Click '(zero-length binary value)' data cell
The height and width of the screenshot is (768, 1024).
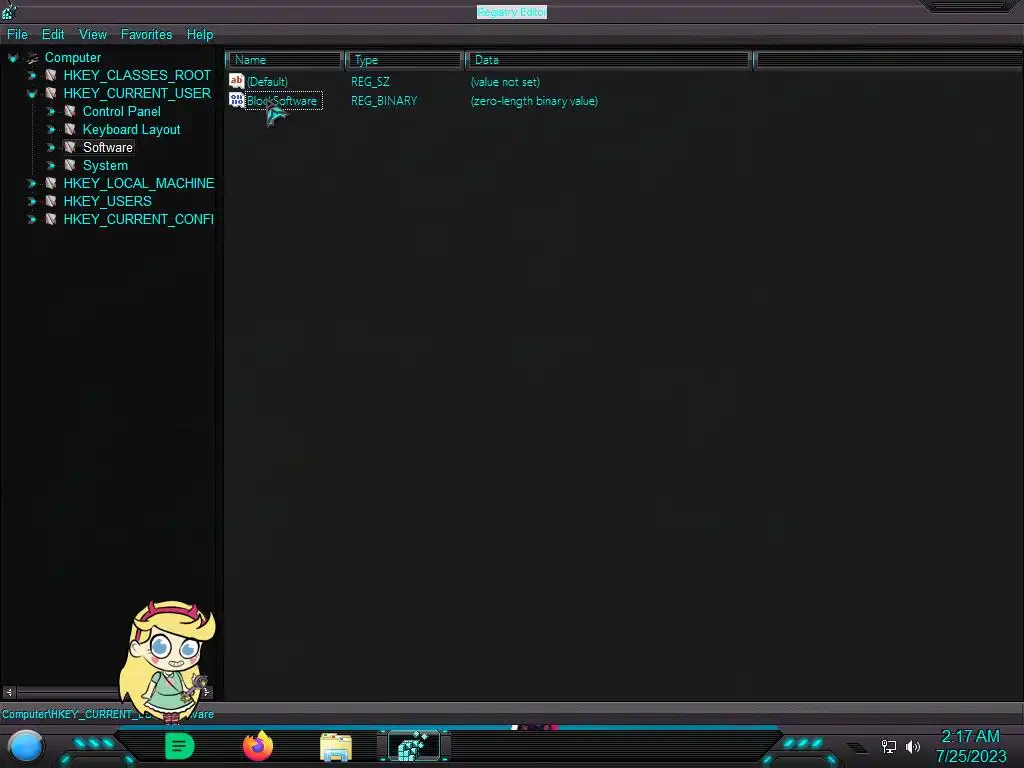coord(534,101)
